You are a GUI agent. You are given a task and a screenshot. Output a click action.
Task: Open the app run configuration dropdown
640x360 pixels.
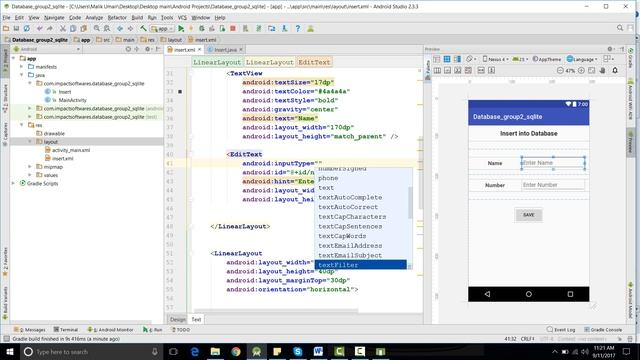[162, 29]
